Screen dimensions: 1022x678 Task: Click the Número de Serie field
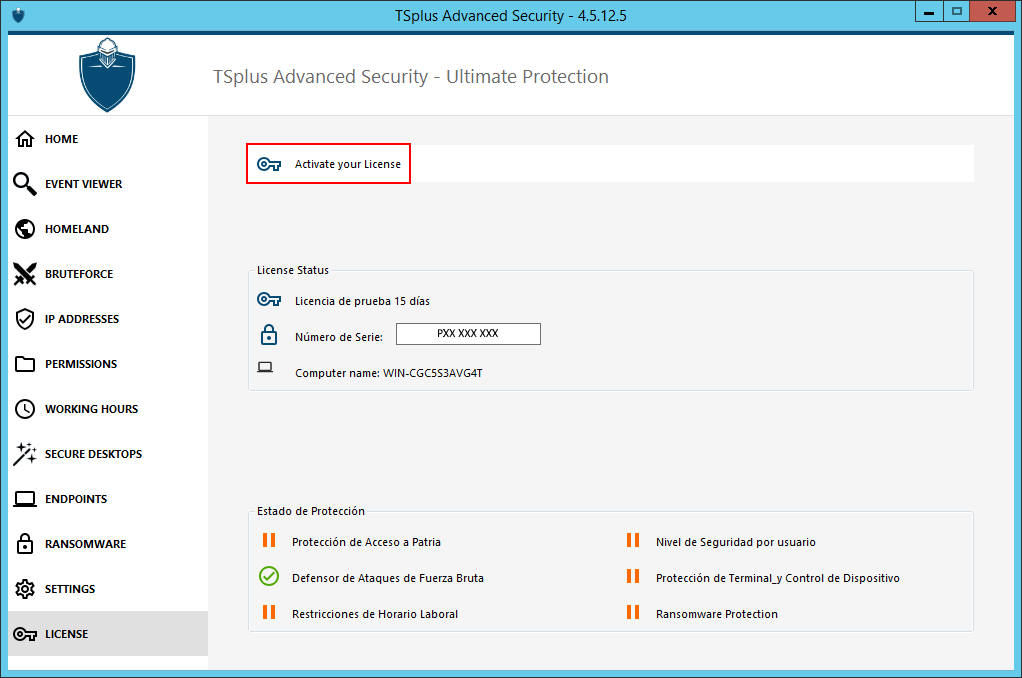point(468,334)
